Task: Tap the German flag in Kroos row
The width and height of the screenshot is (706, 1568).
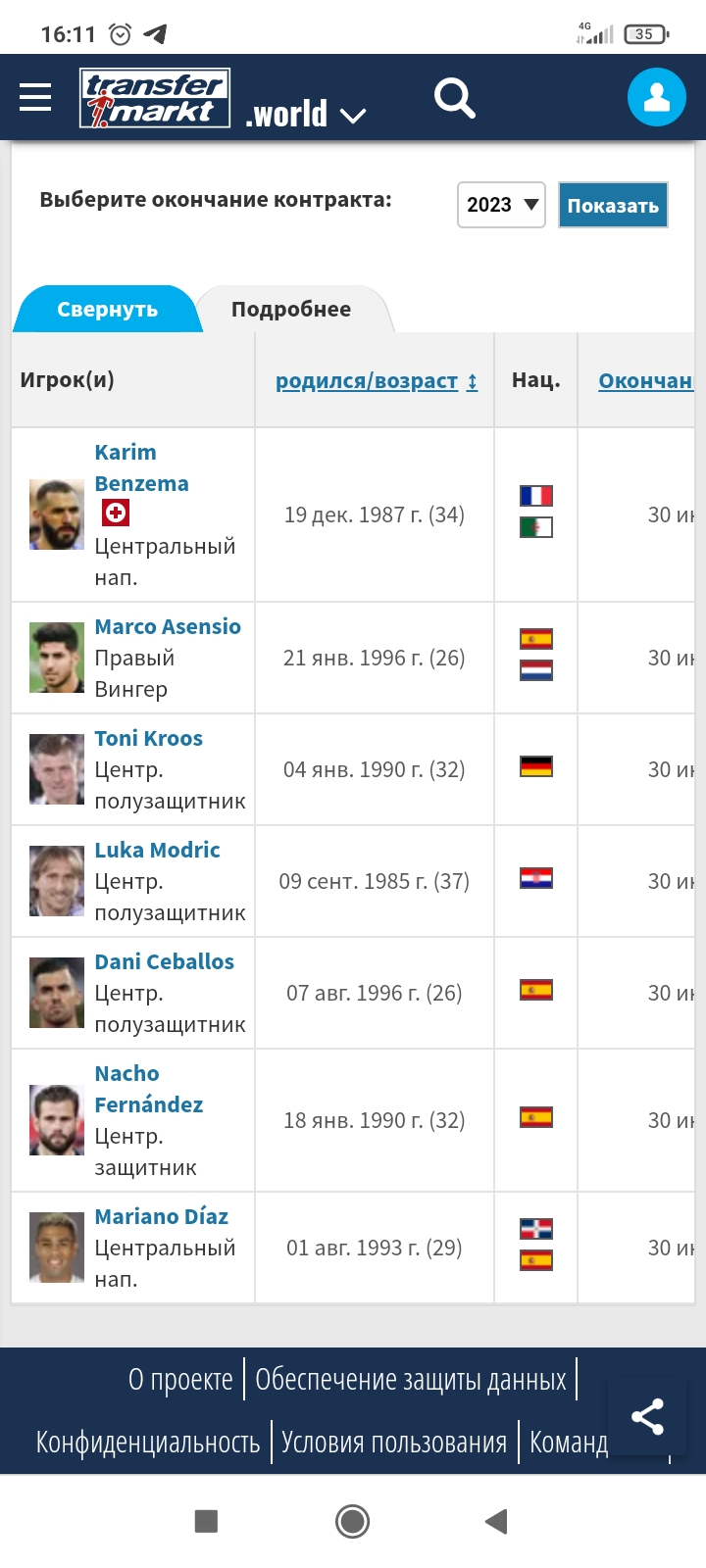Action: tap(536, 766)
